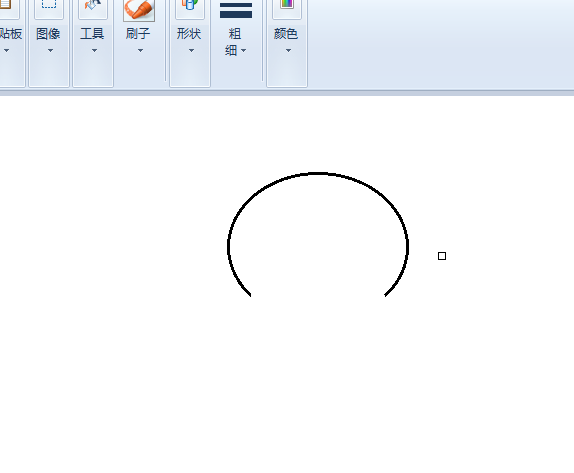Click the 颜色 color palette icon
Image resolution: width=574 pixels, height=473 pixels.
point(287,4)
